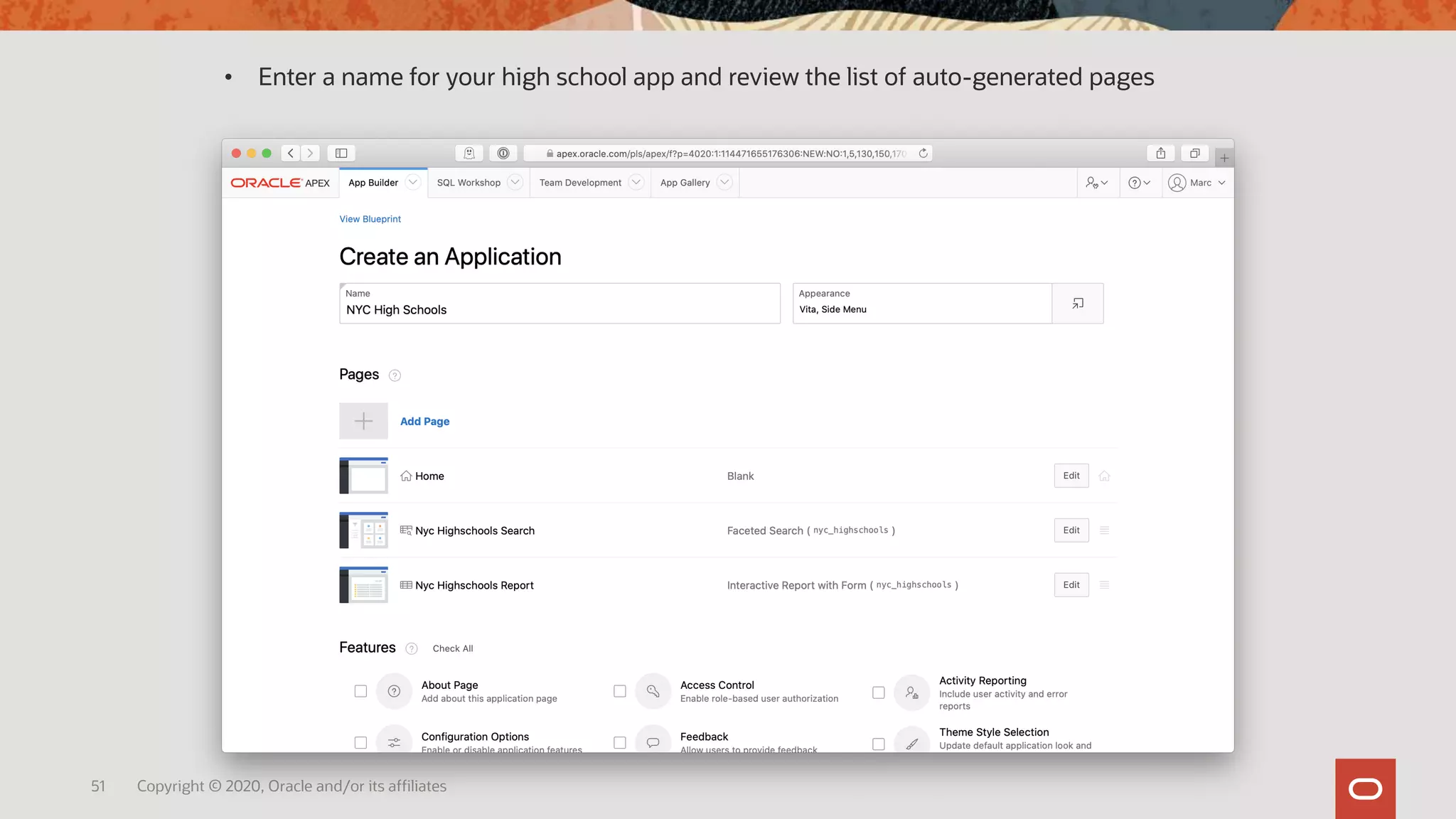The height and width of the screenshot is (819, 1456).
Task: Click the Add Page link
Action: (x=424, y=422)
